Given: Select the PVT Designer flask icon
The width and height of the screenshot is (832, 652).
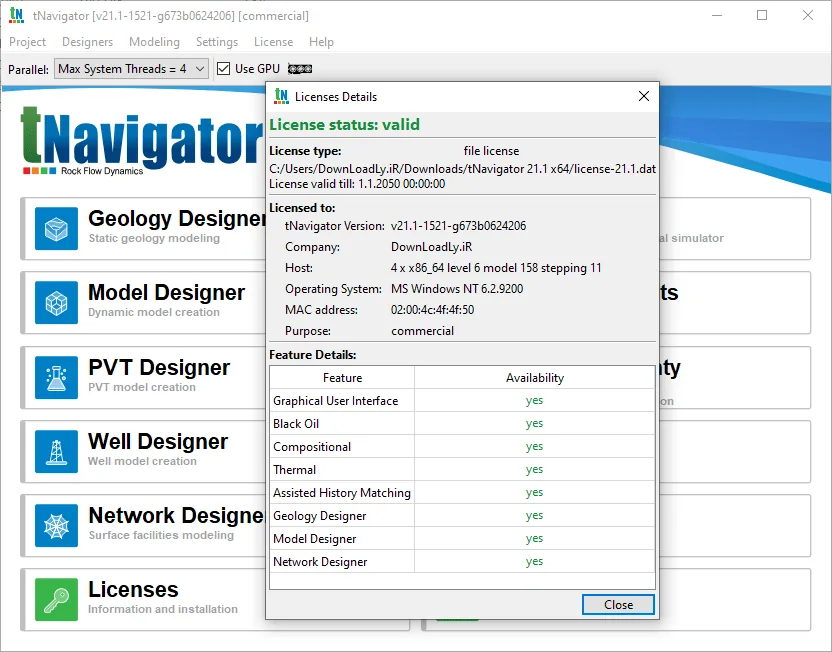Looking at the screenshot, I should point(56,377).
